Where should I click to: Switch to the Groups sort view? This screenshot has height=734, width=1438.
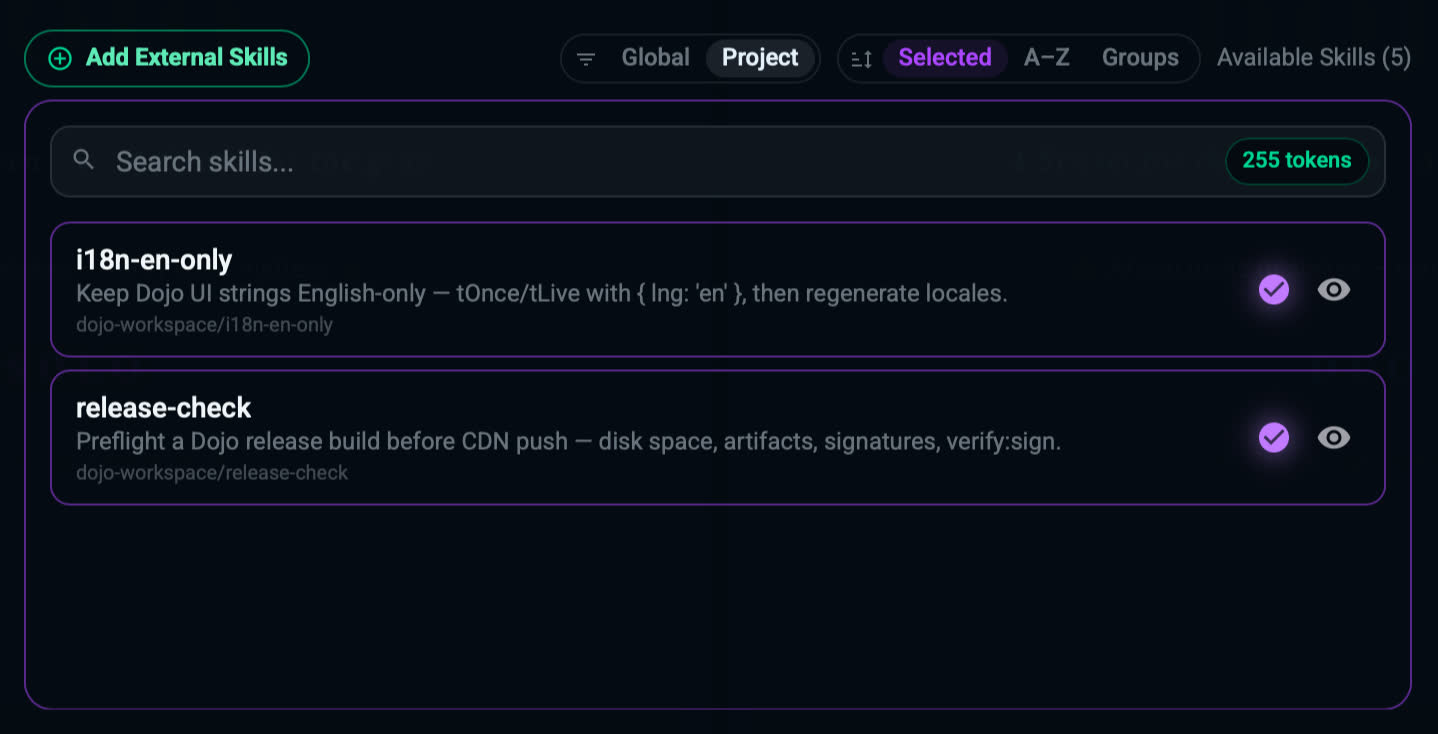[x=1140, y=58]
